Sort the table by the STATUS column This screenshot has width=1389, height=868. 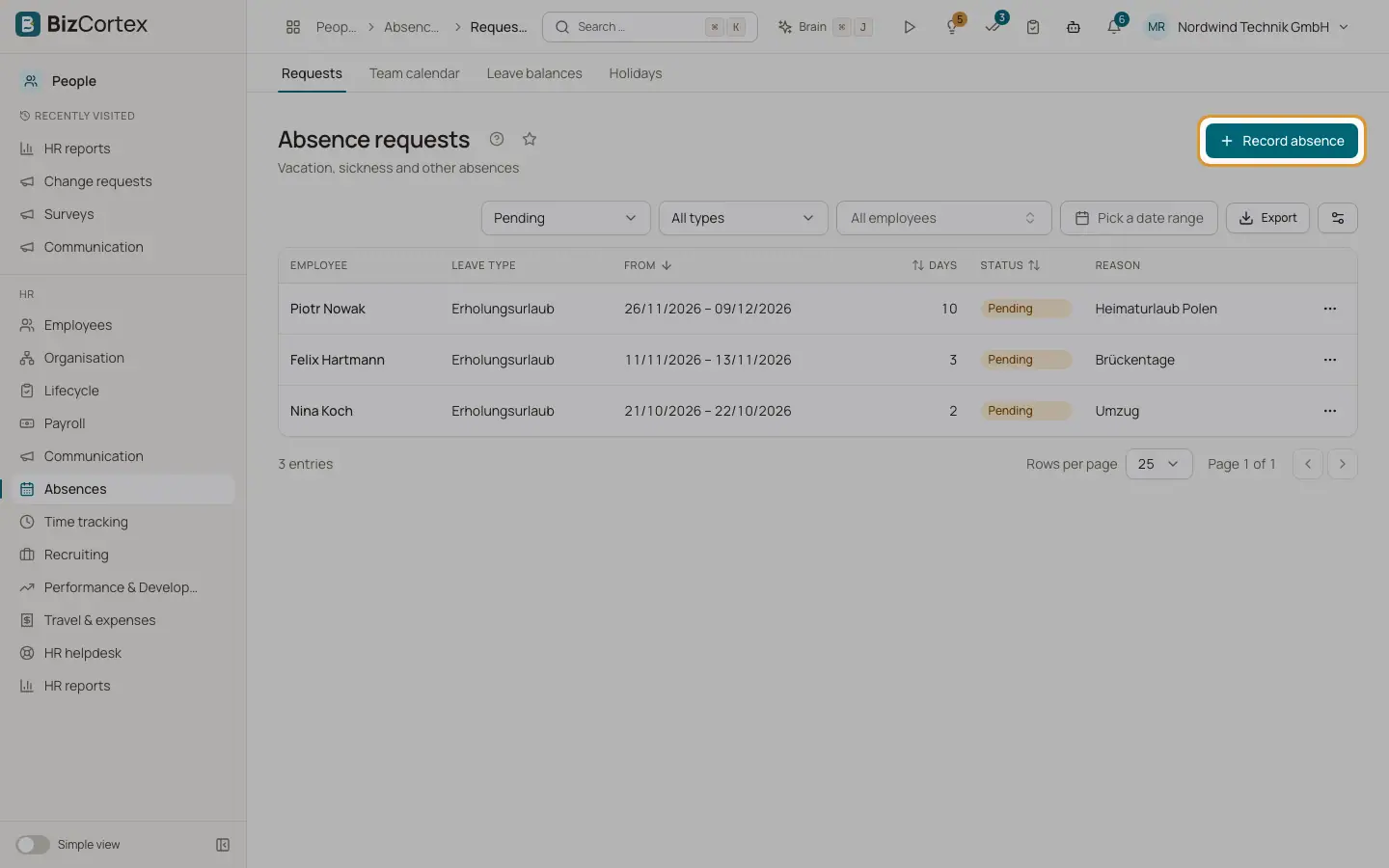pos(1010,265)
